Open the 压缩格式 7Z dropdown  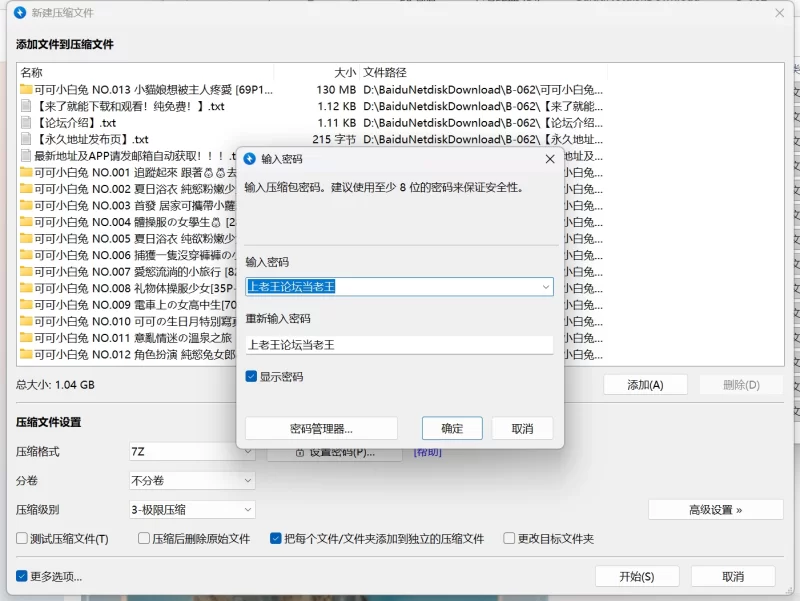tap(192, 452)
